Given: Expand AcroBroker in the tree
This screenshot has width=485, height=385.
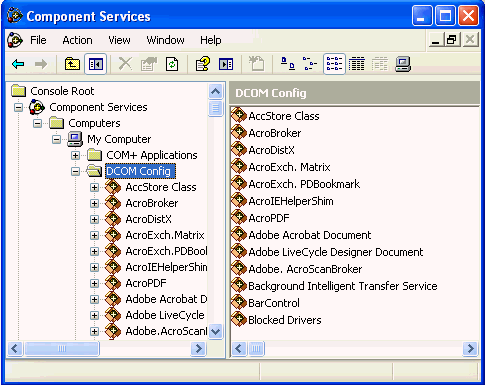Looking at the screenshot, I should [x=95, y=203].
